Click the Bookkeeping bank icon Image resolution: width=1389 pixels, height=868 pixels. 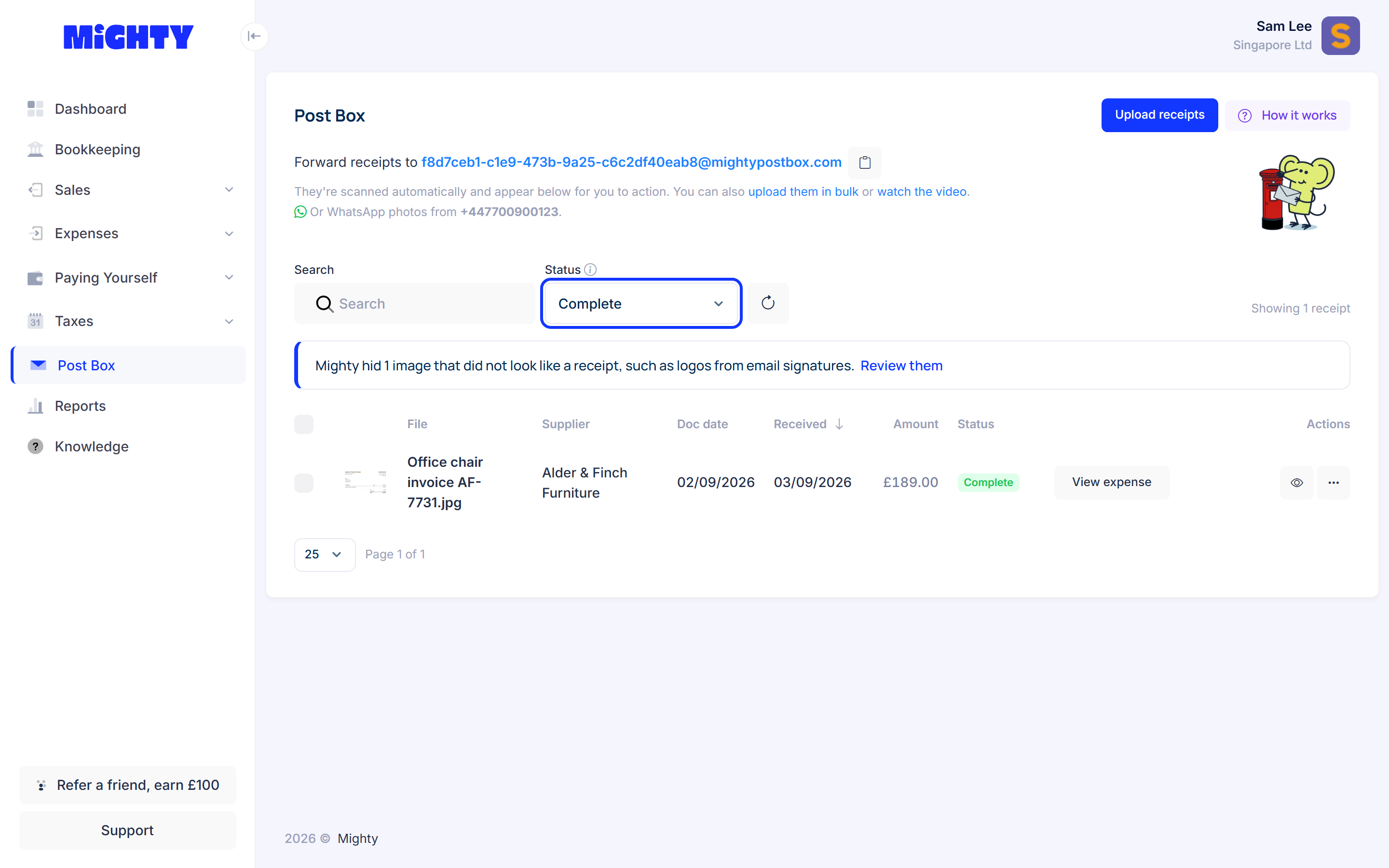(36, 149)
